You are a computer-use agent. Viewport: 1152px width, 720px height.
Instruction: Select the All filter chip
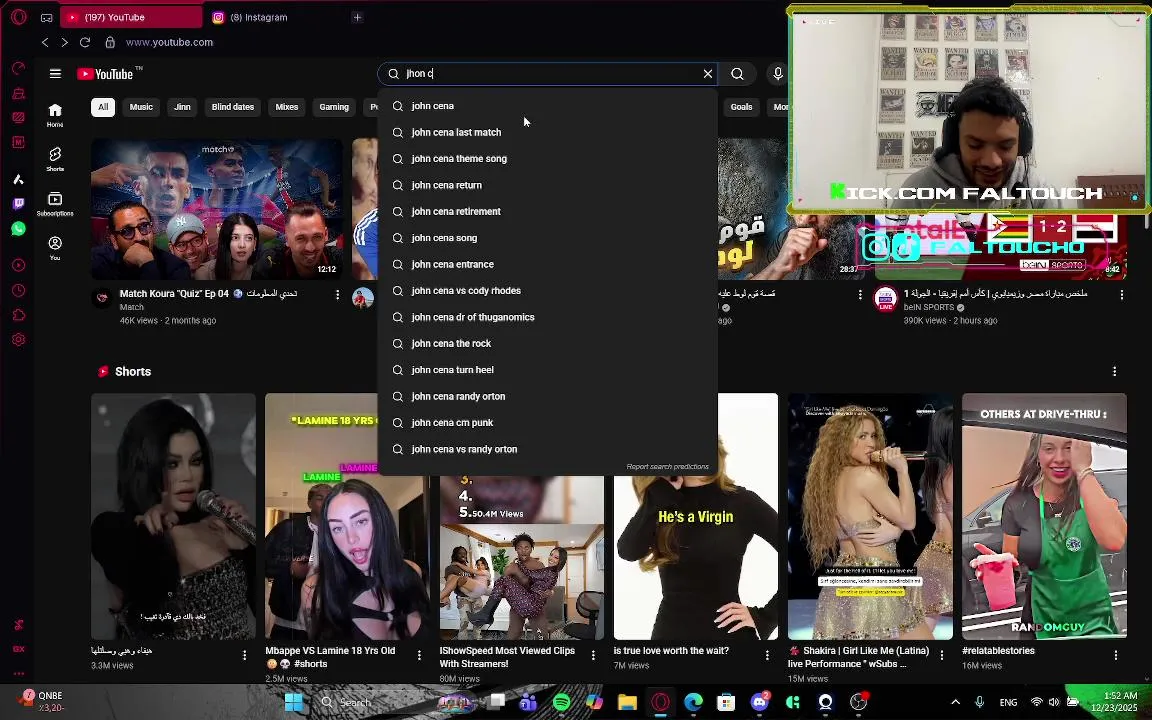point(103,107)
